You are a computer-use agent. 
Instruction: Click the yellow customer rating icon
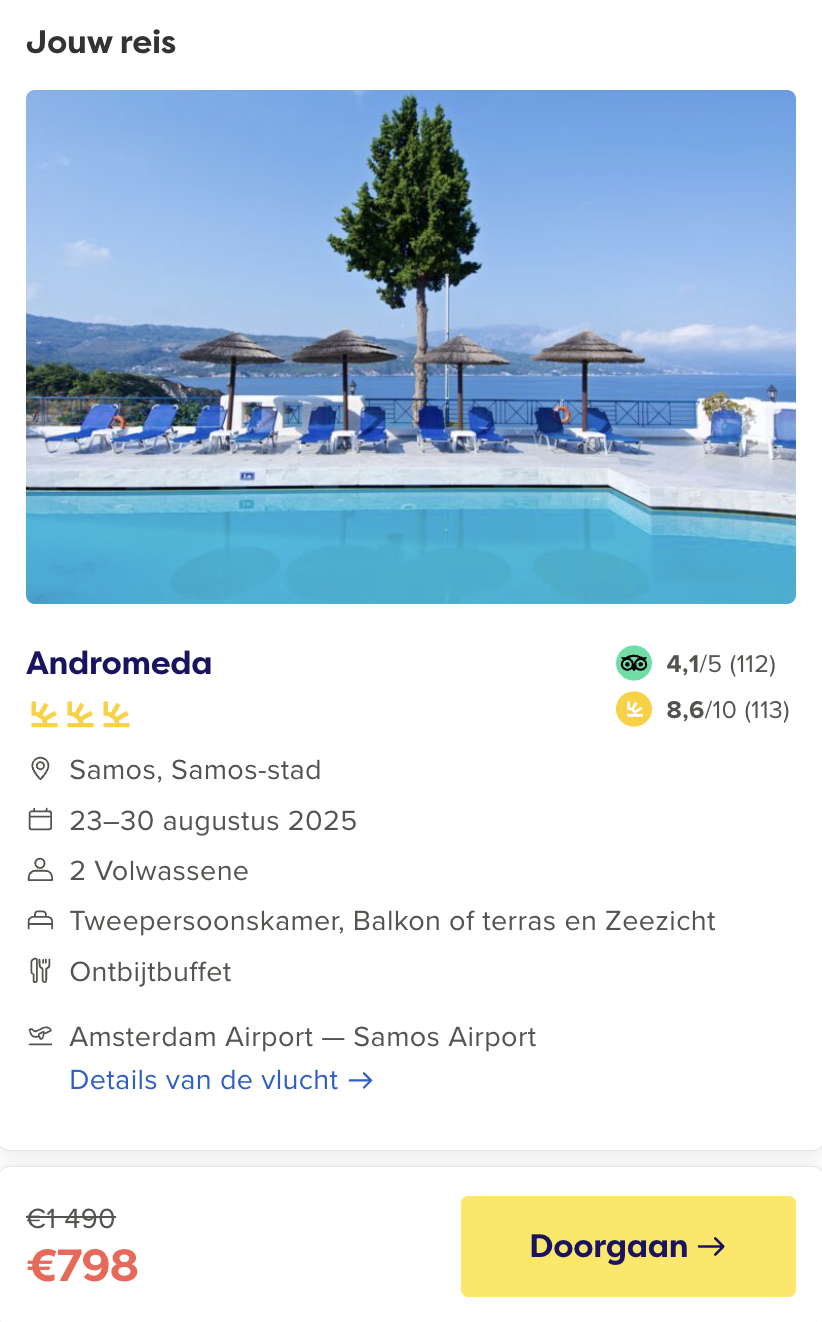pos(633,709)
